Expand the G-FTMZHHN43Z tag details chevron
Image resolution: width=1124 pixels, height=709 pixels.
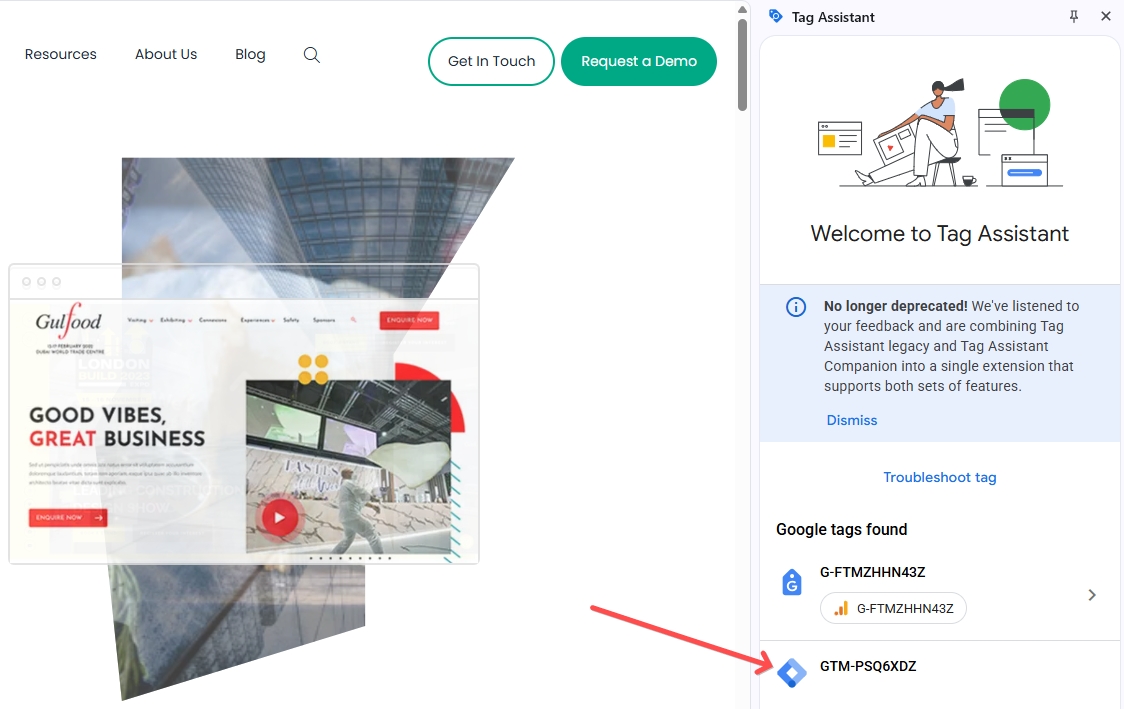(x=1092, y=595)
